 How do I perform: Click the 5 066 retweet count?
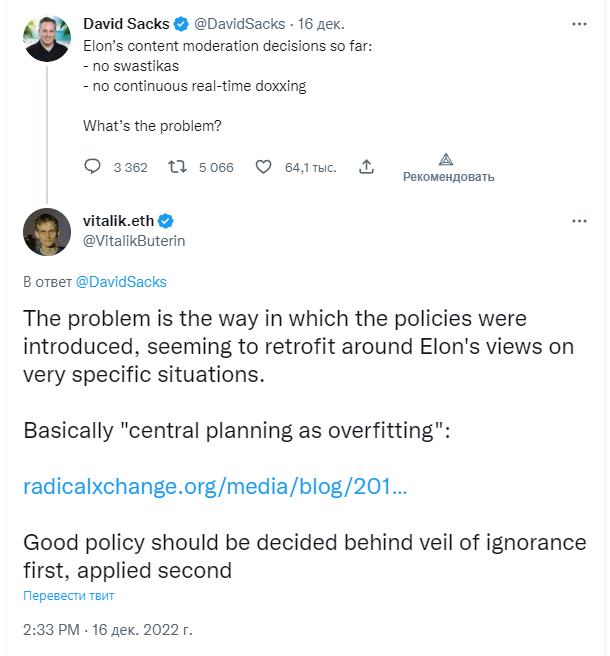216,168
